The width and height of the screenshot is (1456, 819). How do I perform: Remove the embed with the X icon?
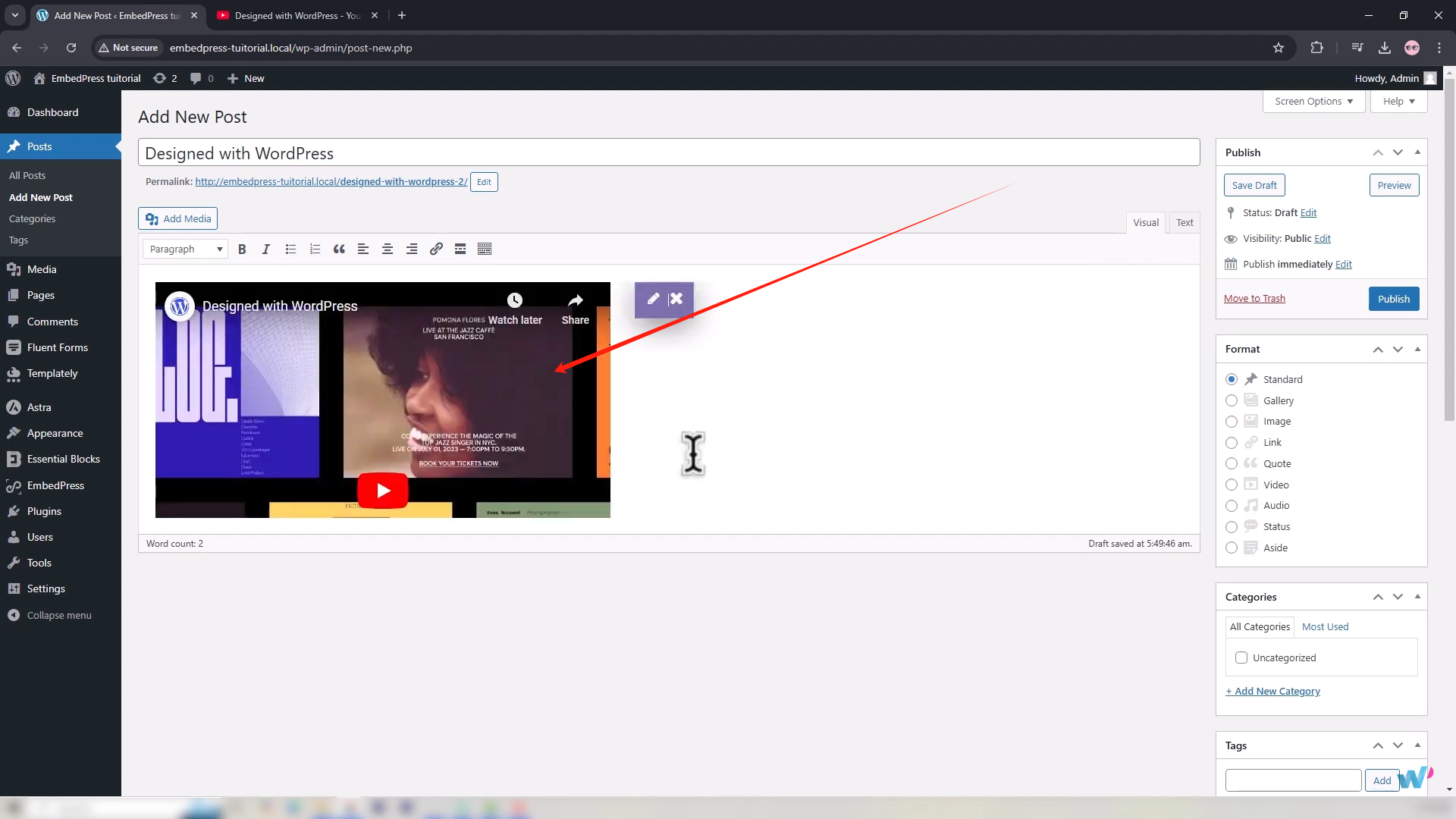[x=676, y=299]
